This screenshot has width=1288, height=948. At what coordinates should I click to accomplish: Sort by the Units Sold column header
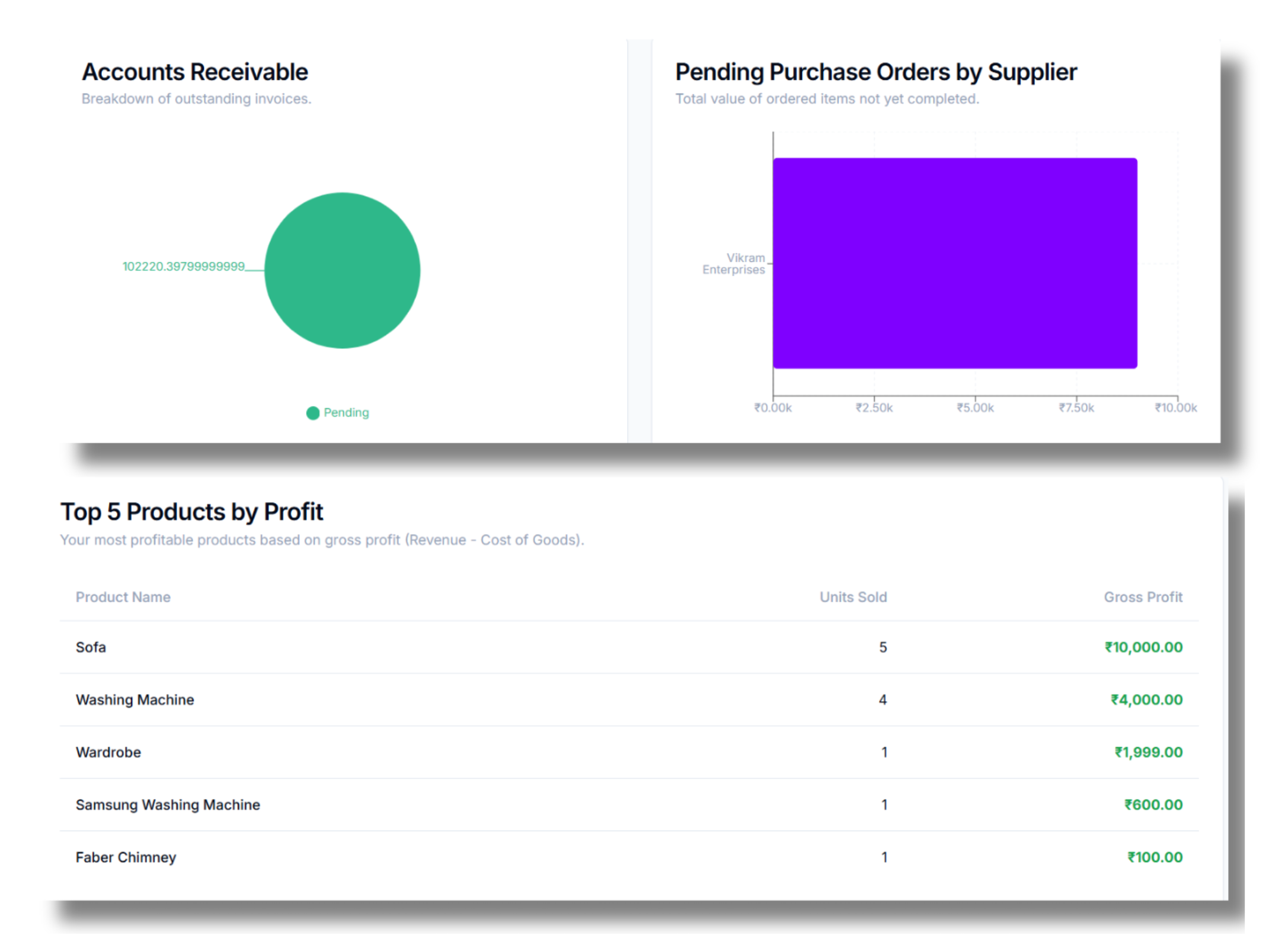[x=853, y=597]
